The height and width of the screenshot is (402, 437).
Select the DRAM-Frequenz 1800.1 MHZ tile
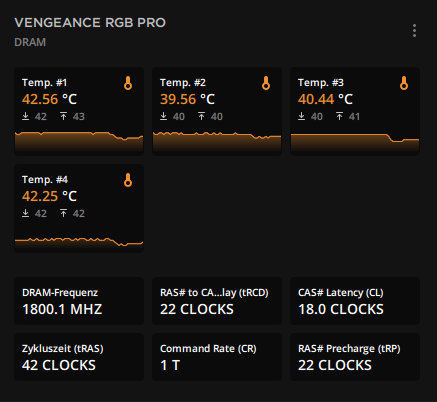(79, 301)
